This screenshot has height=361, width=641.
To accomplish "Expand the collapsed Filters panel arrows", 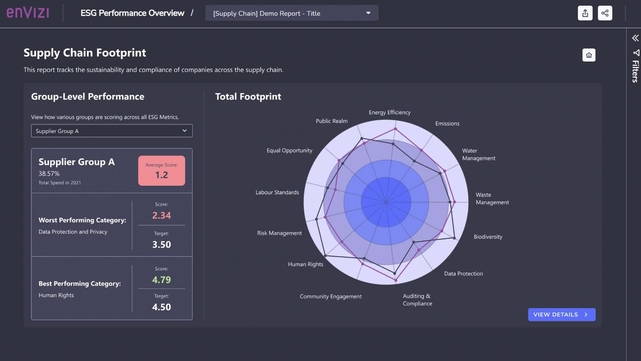I will pos(635,38).
